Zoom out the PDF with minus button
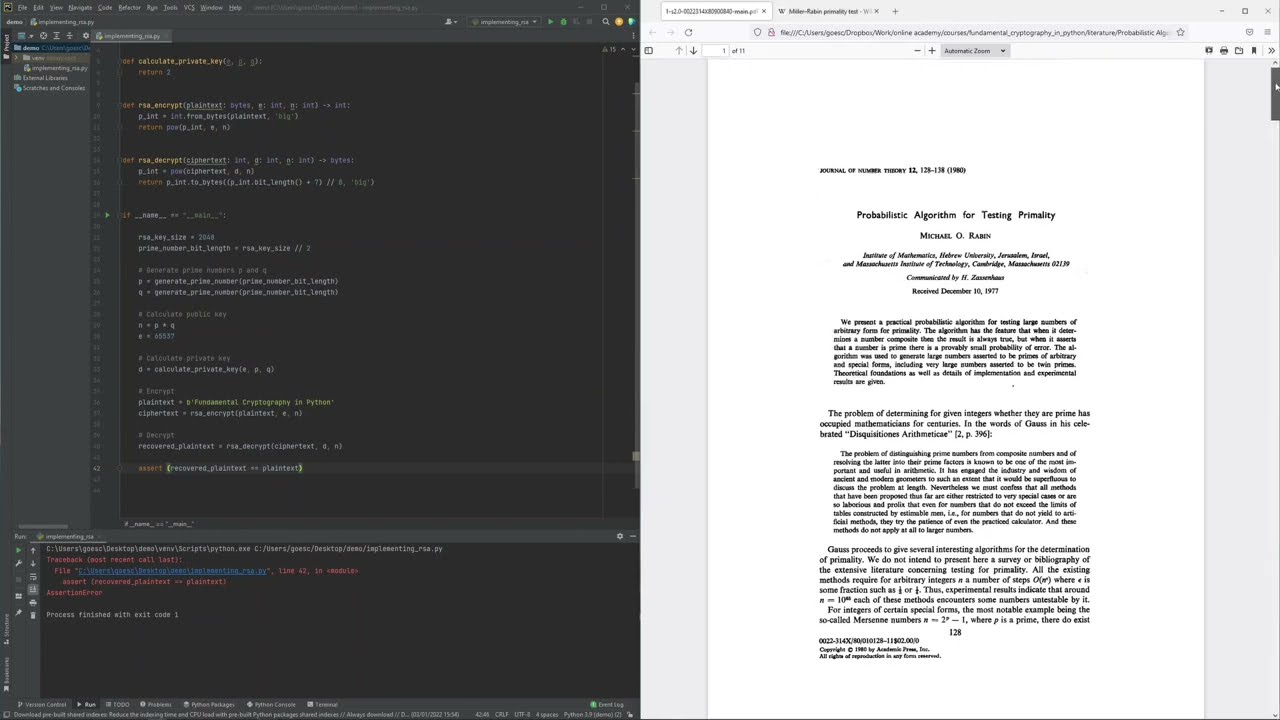The height and width of the screenshot is (720, 1280). click(x=917, y=50)
